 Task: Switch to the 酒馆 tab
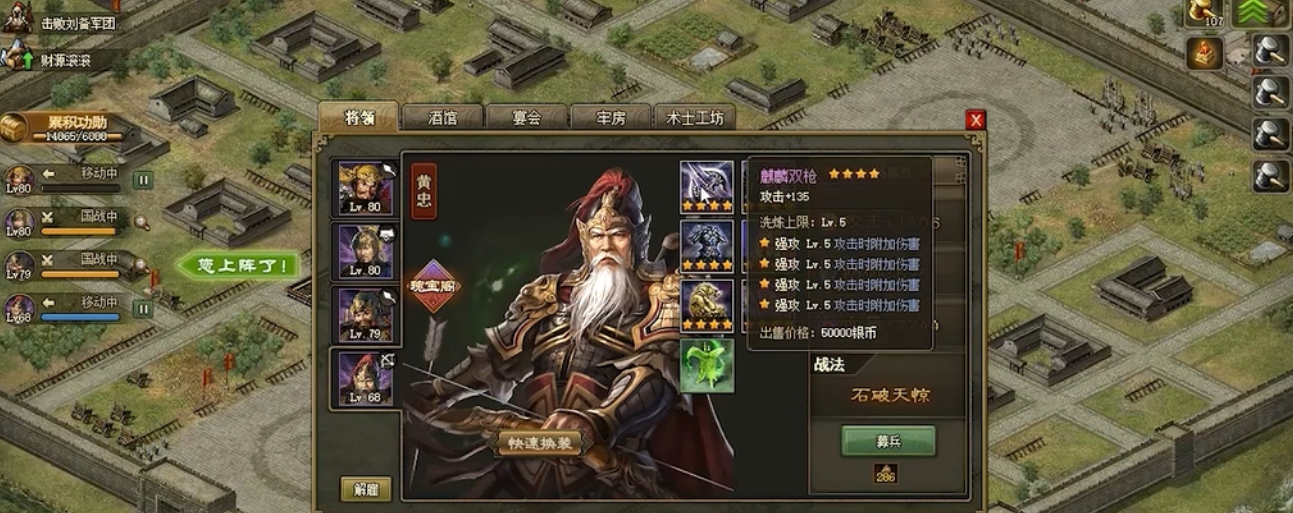tap(442, 118)
